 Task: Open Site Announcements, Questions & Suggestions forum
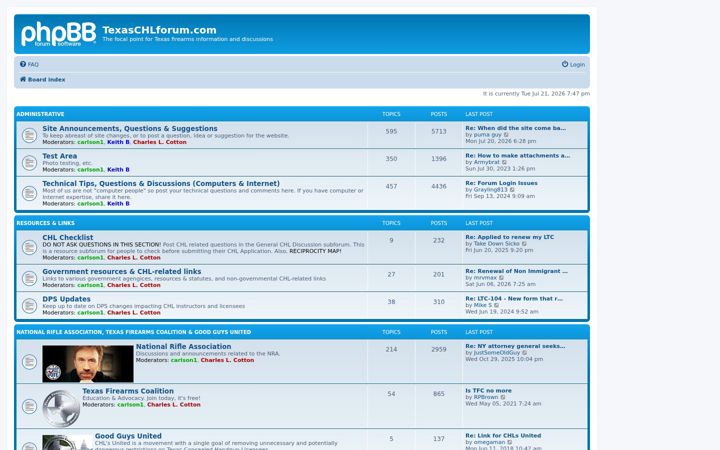(130, 129)
